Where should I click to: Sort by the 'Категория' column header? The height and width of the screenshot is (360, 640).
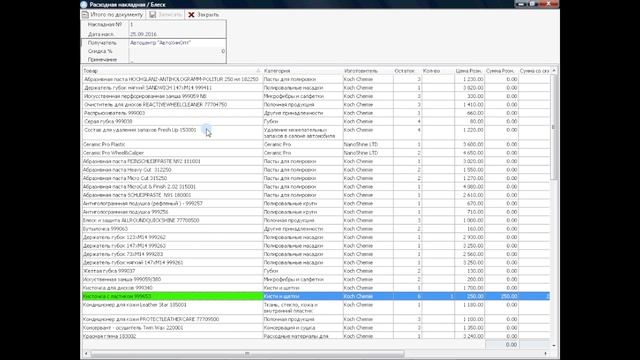coord(302,71)
